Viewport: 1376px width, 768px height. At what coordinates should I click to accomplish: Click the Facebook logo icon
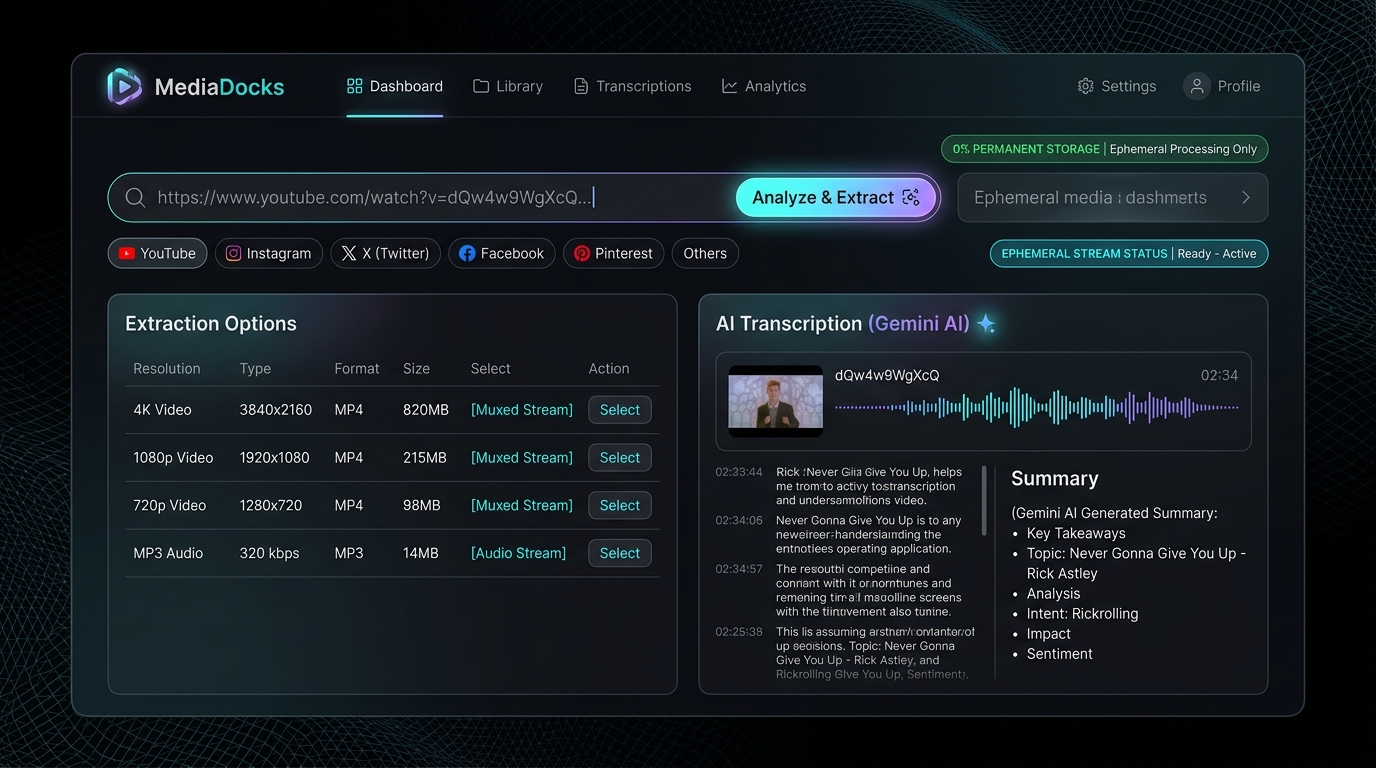pyautogui.click(x=467, y=253)
